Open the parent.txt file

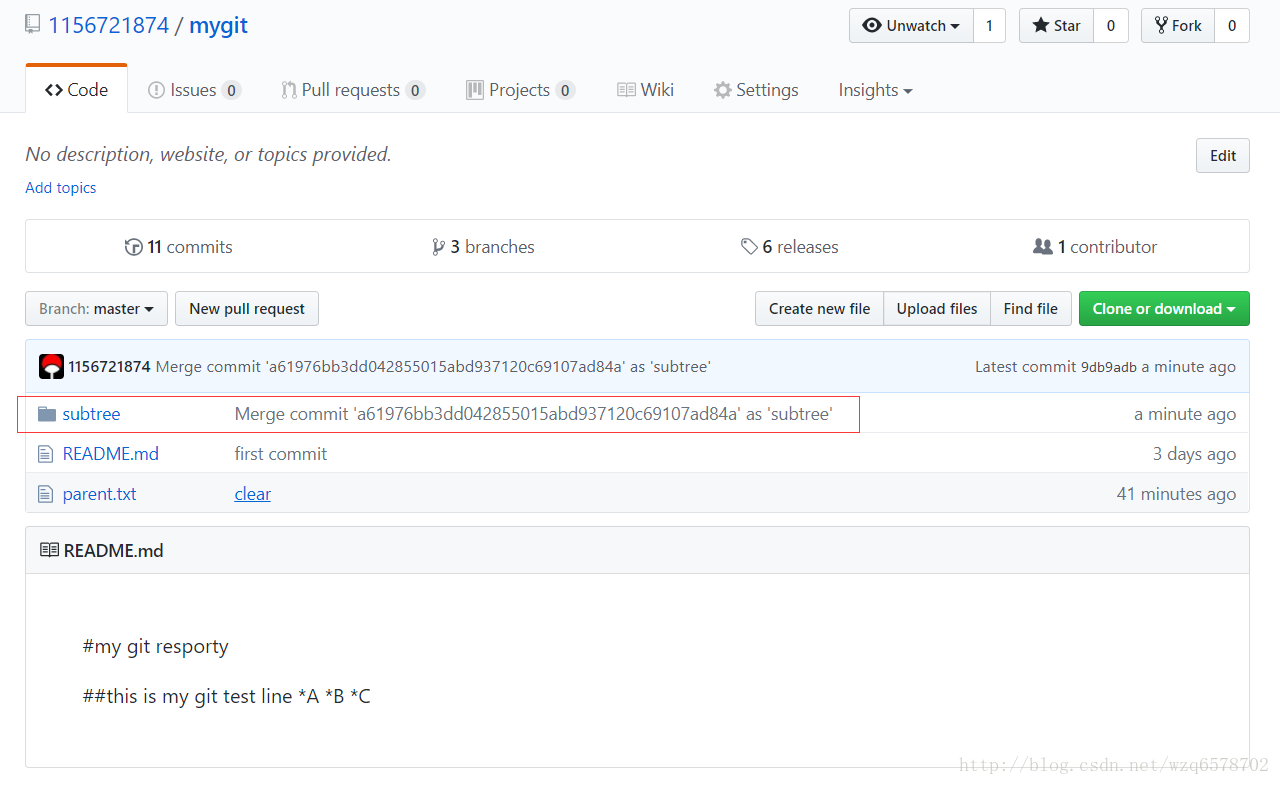click(99, 494)
